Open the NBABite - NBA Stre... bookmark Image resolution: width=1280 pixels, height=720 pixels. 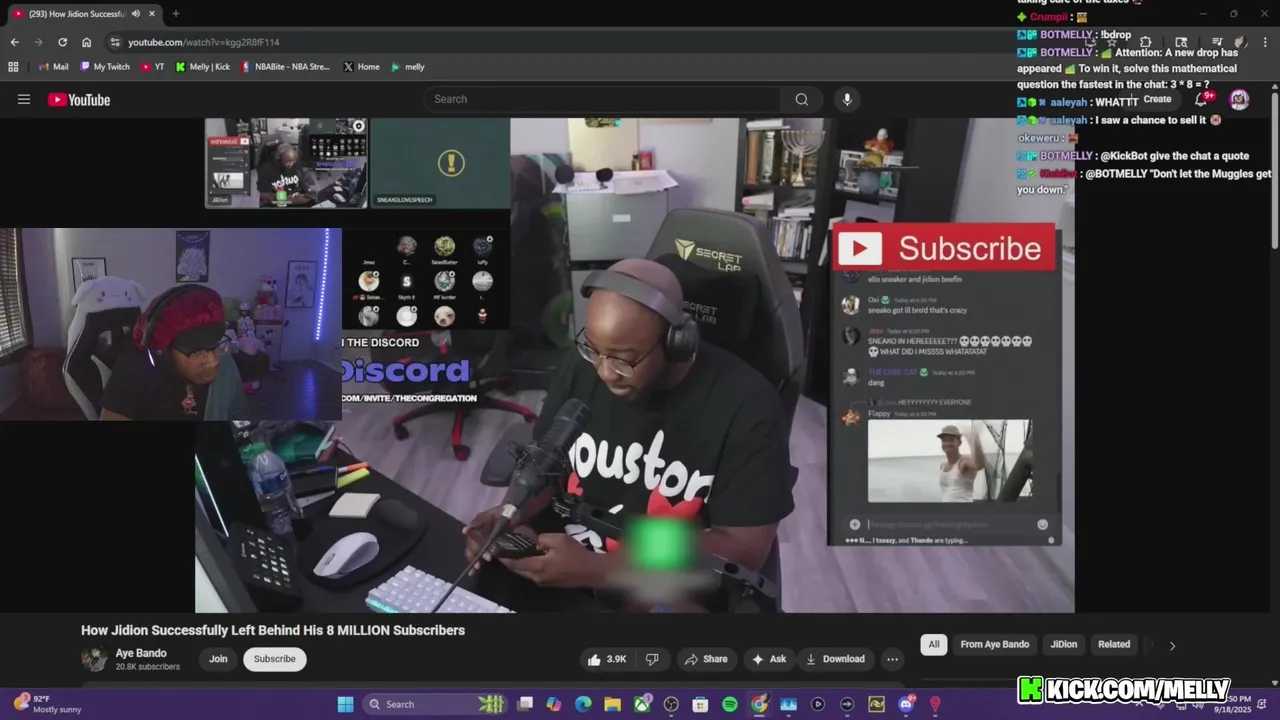pos(285,67)
